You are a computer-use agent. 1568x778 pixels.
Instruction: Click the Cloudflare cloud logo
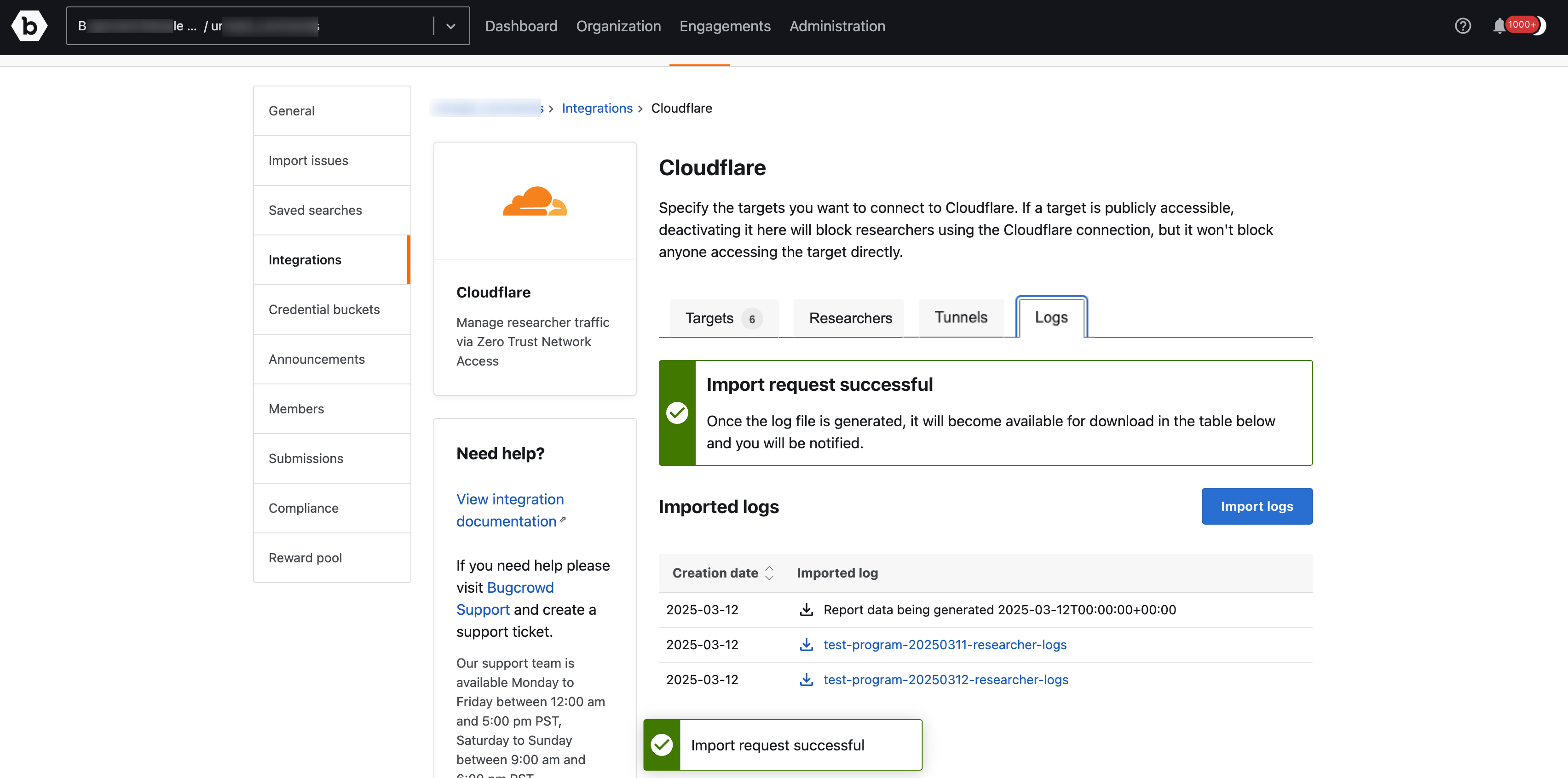point(535,201)
